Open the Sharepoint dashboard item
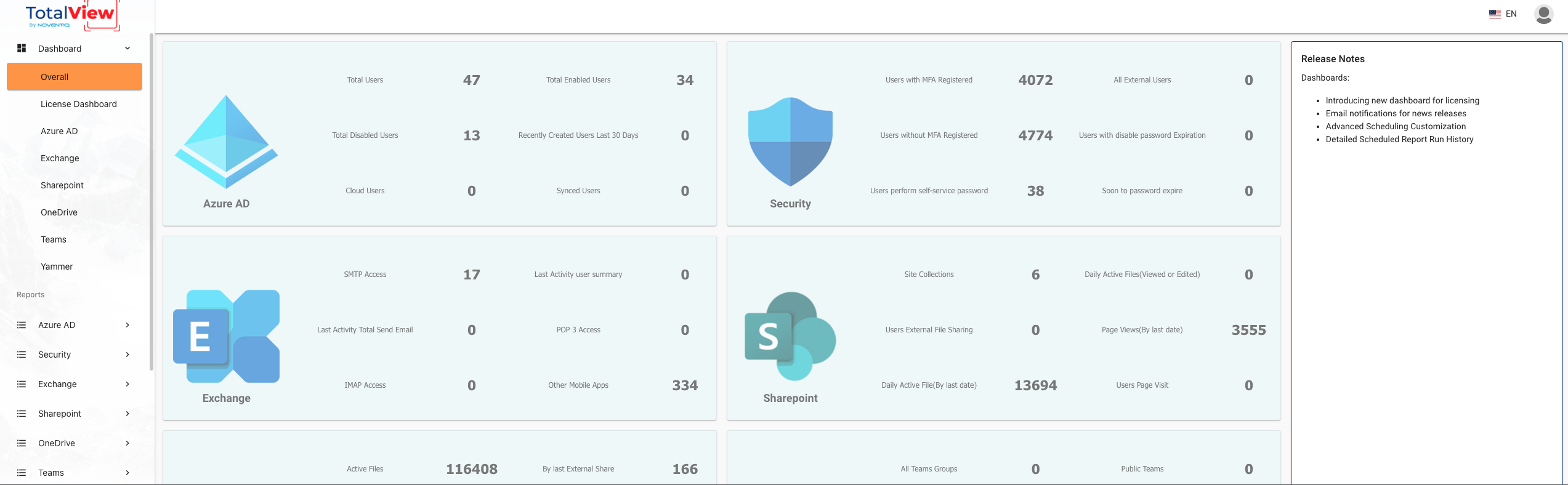The height and width of the screenshot is (485, 1568). click(x=62, y=185)
